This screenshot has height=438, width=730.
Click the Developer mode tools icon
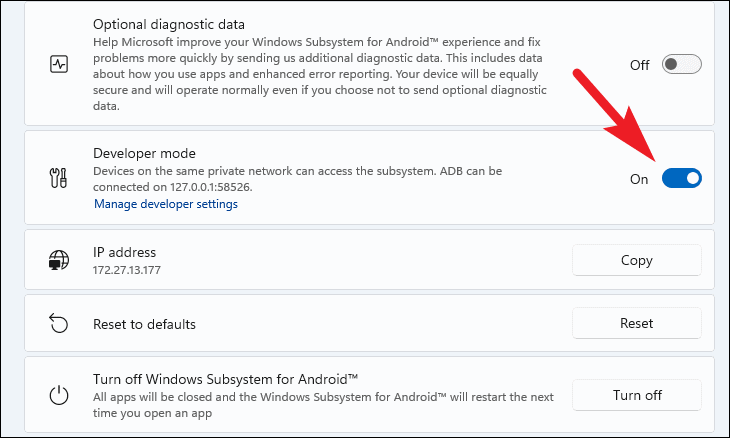58,179
